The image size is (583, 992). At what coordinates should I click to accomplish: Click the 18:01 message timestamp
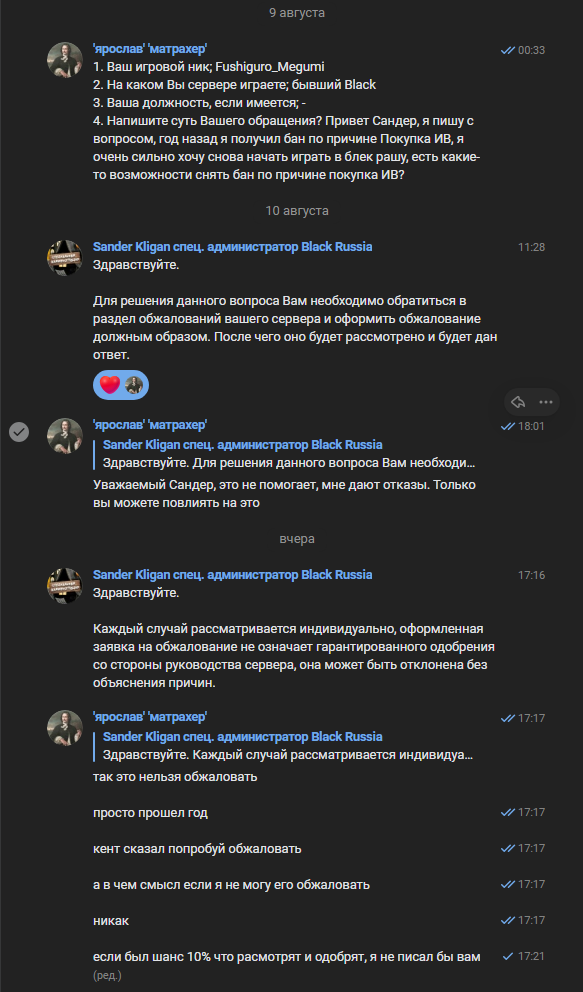click(x=531, y=426)
